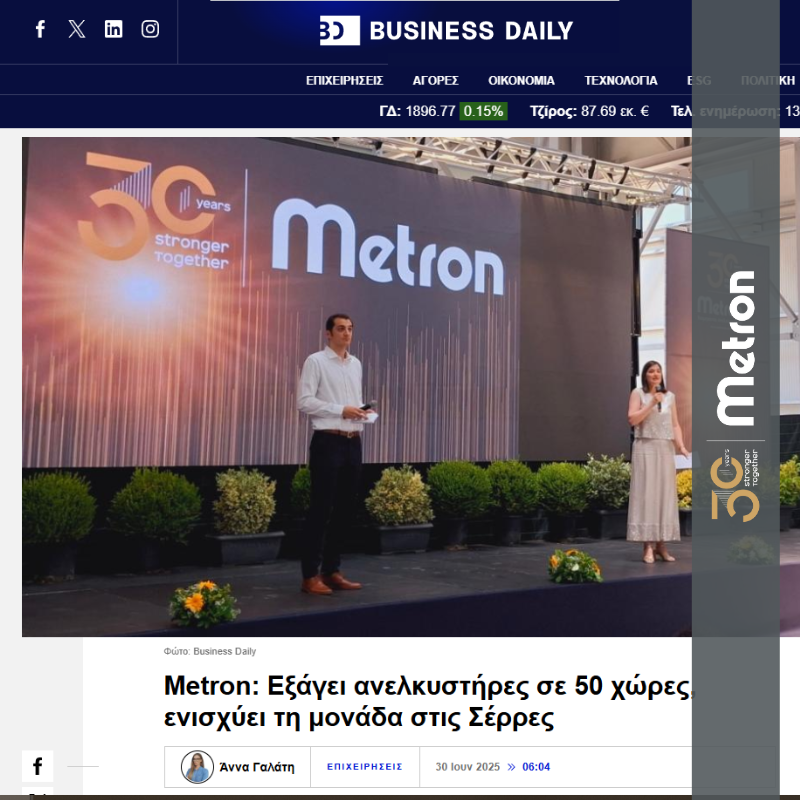Open the LinkedIn icon in the header
Image resolution: width=800 pixels, height=800 pixels.
click(x=113, y=29)
